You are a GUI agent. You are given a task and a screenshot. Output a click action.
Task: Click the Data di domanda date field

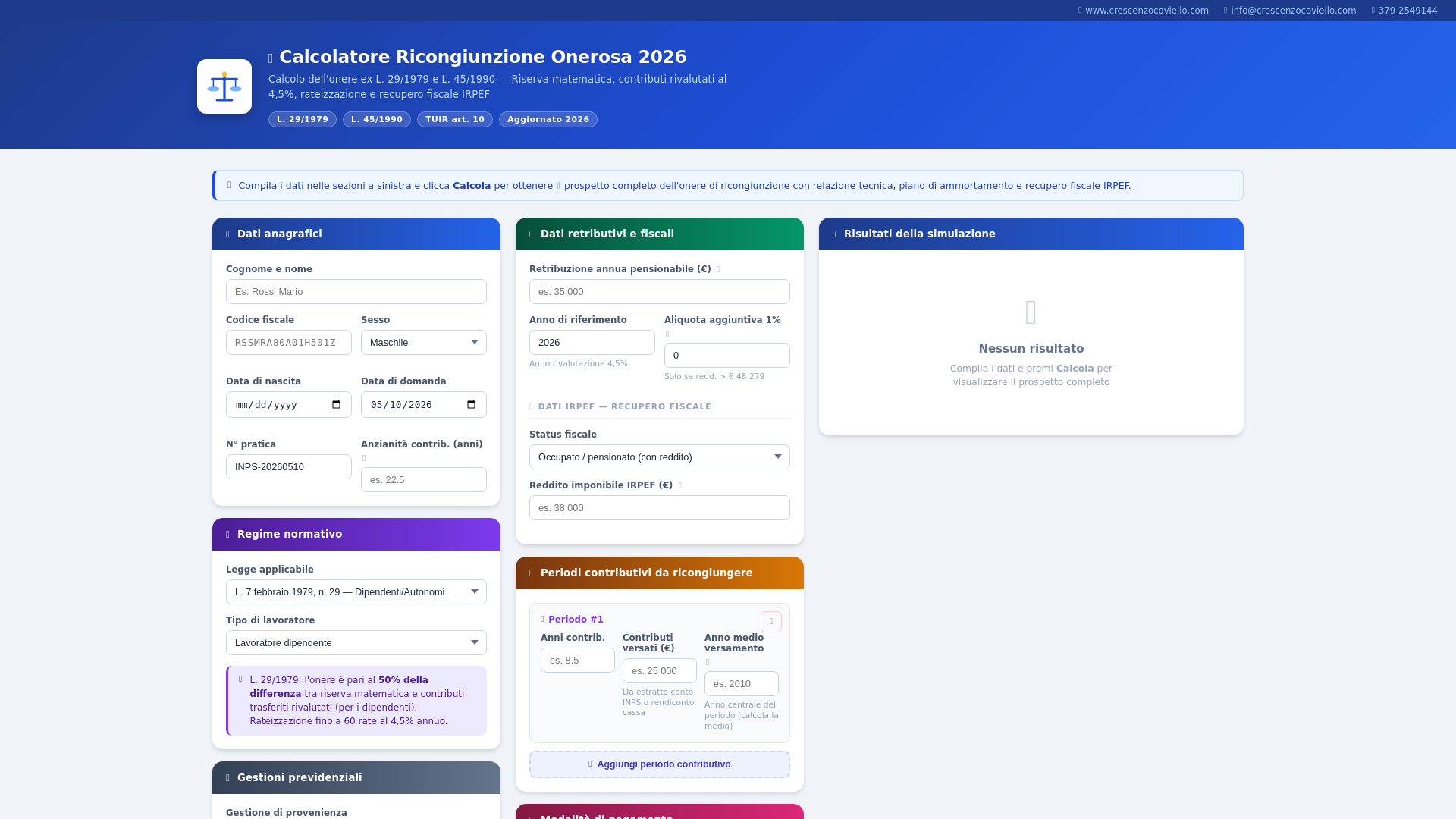click(x=424, y=405)
